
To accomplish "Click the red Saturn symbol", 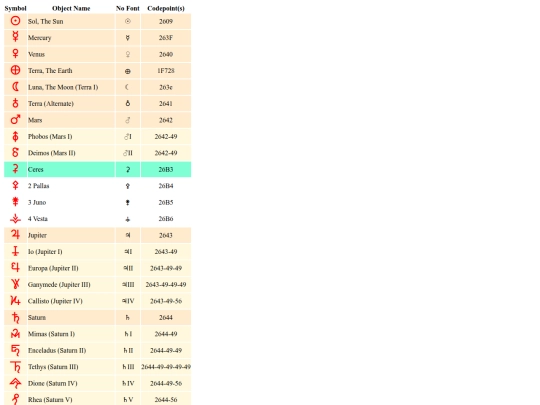I will point(15,318).
